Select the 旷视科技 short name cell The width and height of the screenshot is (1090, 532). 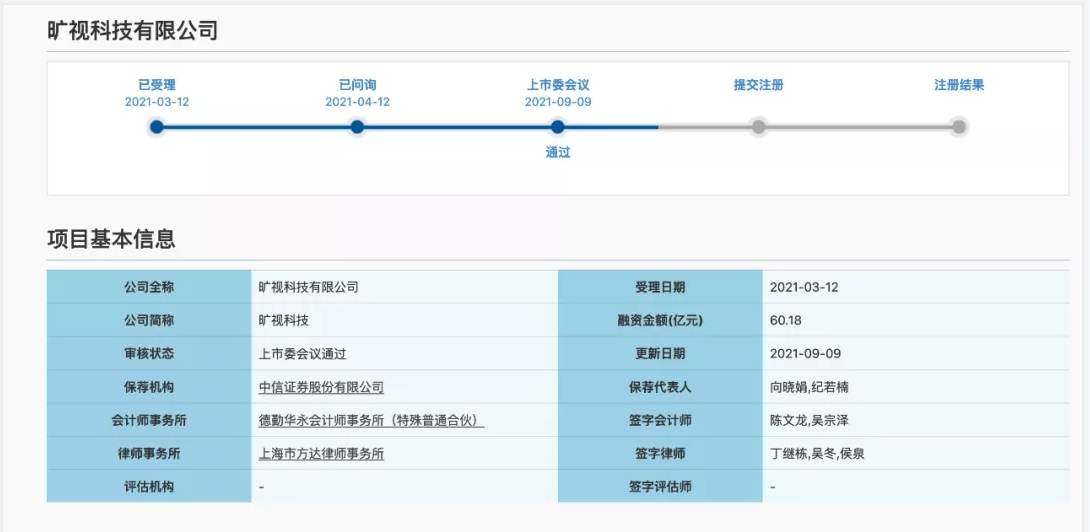[x=405, y=321]
